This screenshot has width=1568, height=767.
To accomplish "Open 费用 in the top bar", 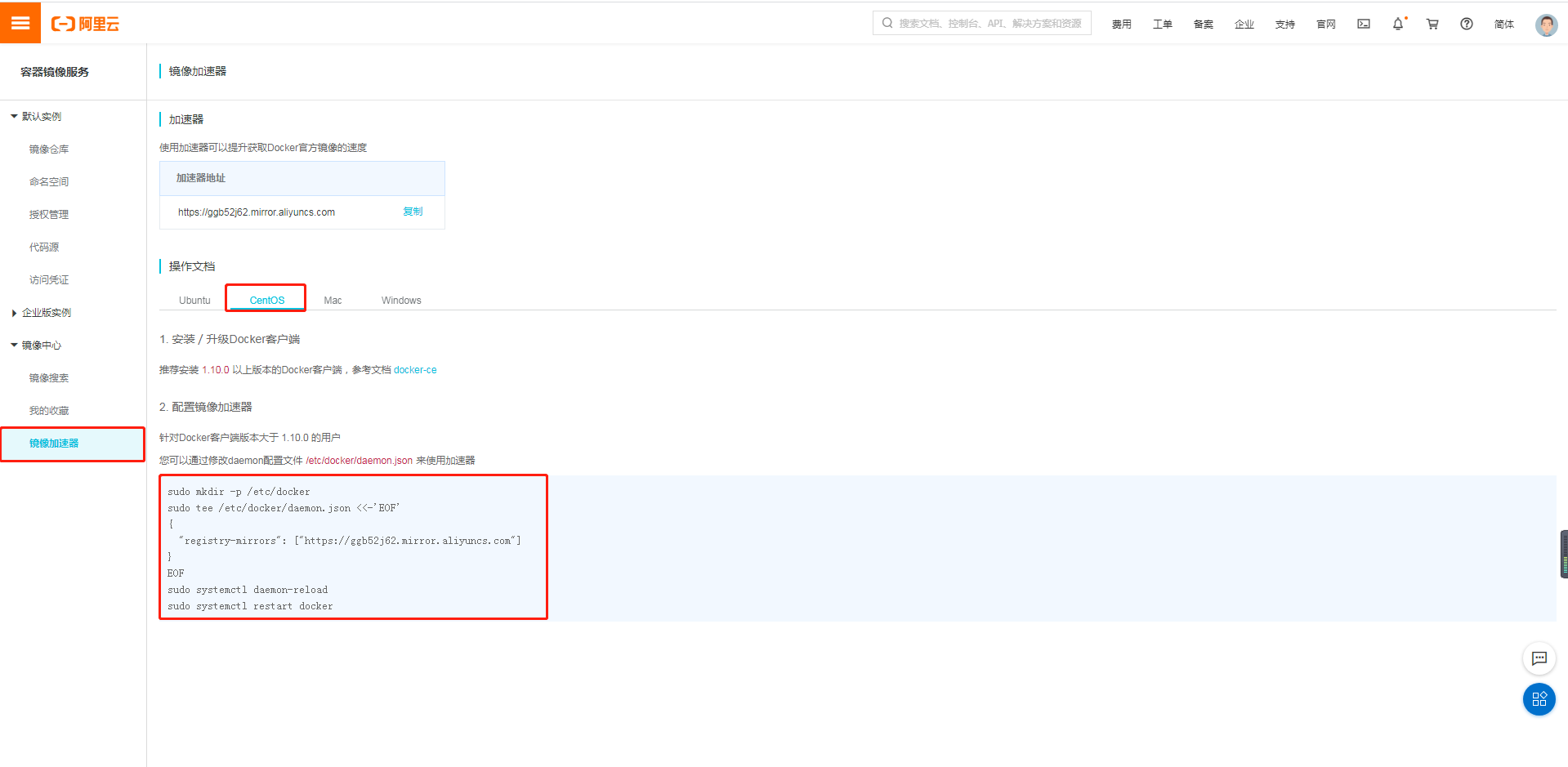I will [x=1121, y=25].
